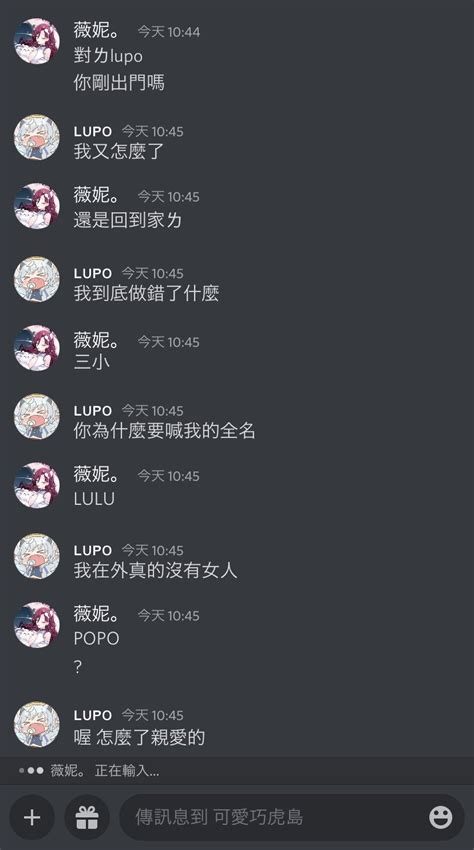This screenshot has width=474, height=850.
Task: Open 薇妮's avatar beside 對ㄌlupo message
Action: (36, 41)
